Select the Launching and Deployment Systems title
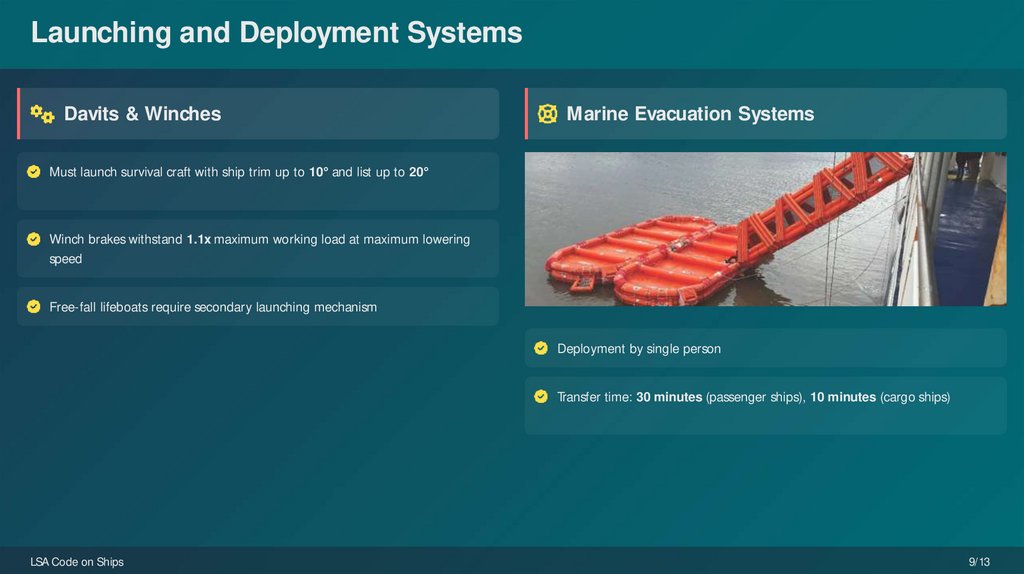The width and height of the screenshot is (1024, 574). coord(276,33)
